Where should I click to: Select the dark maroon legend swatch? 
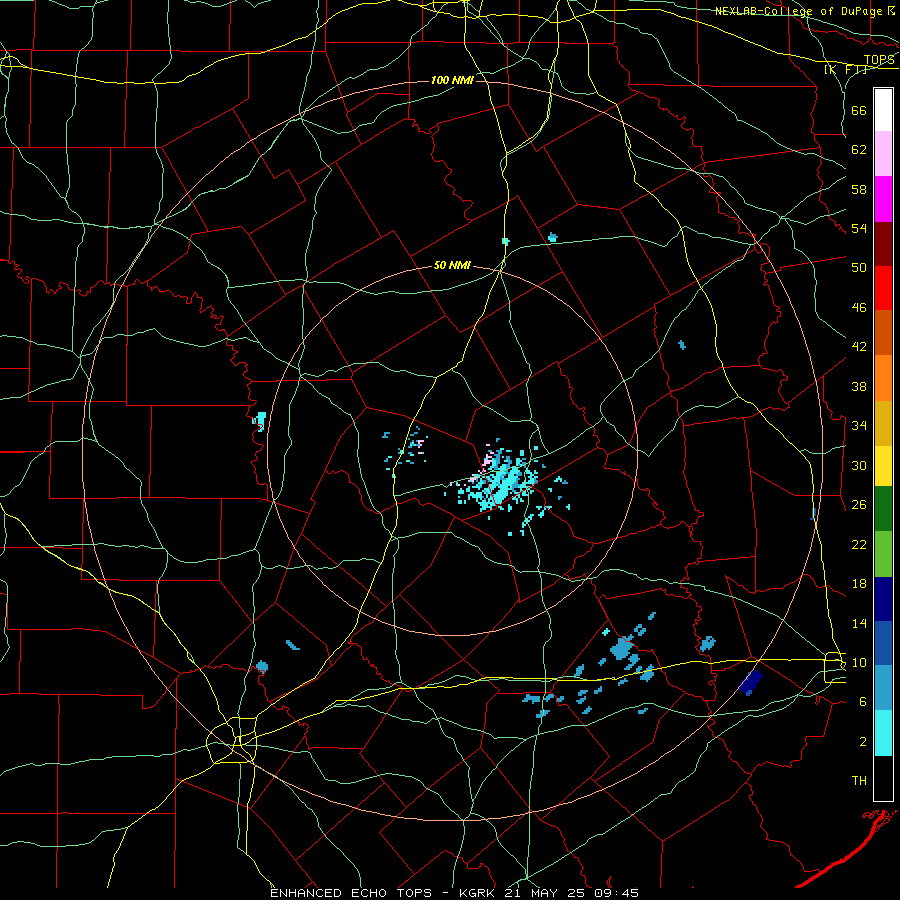tap(883, 243)
